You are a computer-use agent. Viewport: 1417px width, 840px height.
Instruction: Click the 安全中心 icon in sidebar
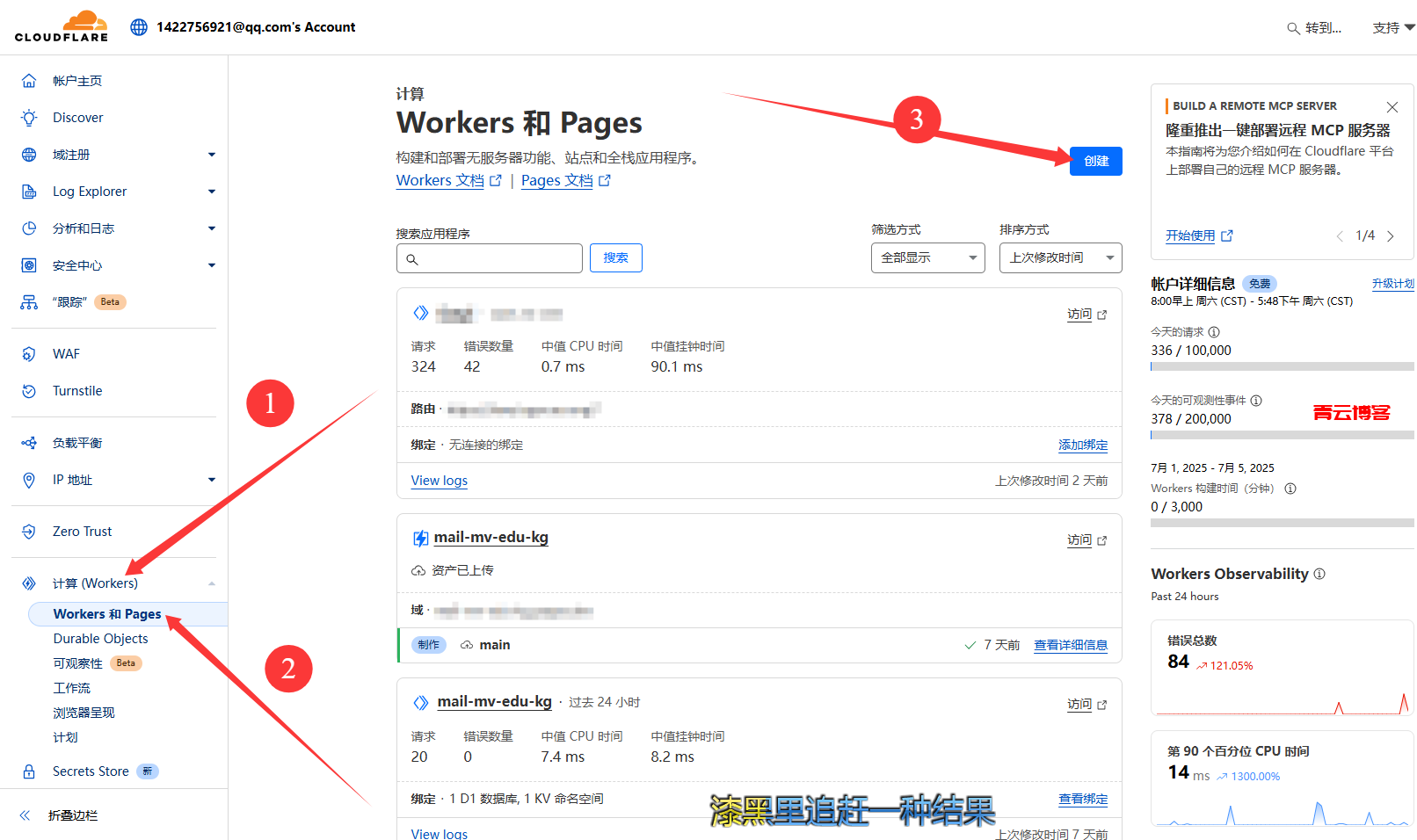(29, 265)
